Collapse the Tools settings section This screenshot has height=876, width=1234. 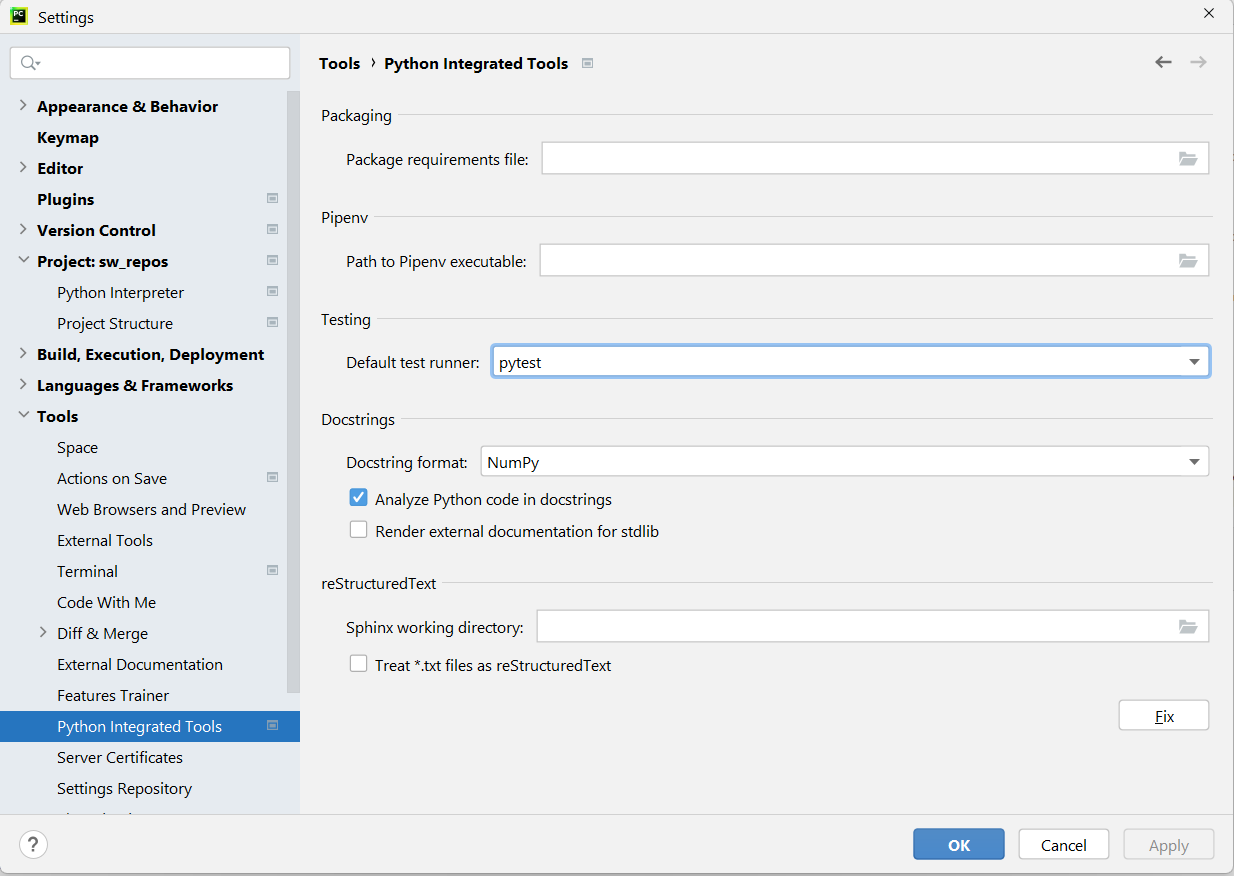point(23,415)
